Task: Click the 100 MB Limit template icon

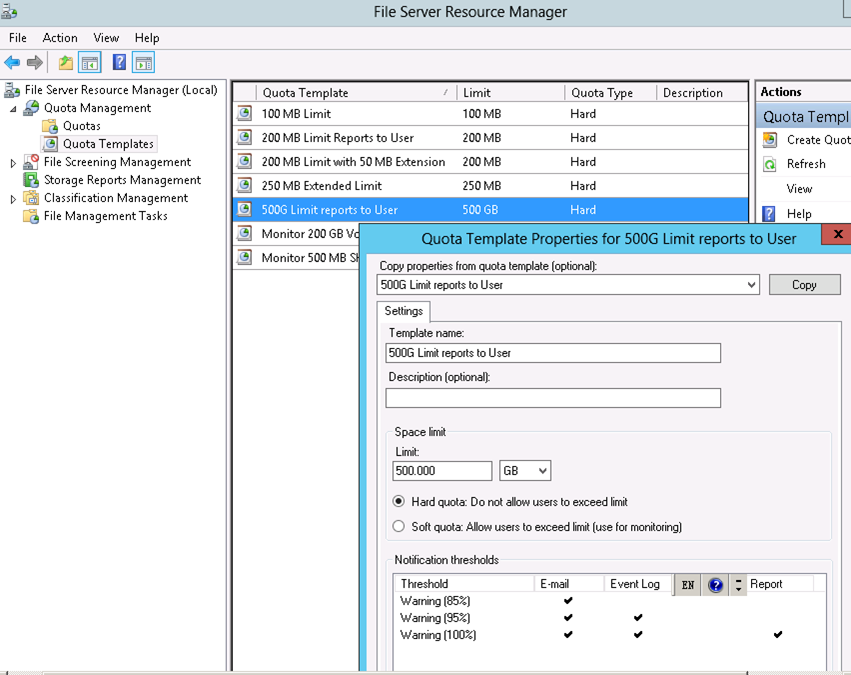Action: tap(245, 113)
